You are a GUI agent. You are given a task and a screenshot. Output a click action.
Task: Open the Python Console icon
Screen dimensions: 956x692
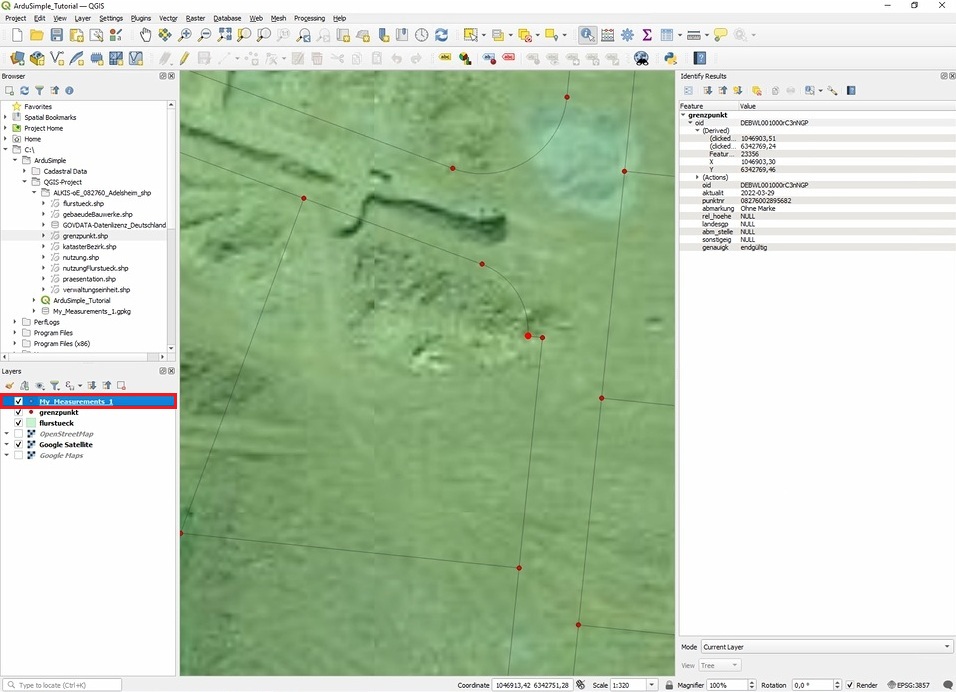[x=671, y=59]
